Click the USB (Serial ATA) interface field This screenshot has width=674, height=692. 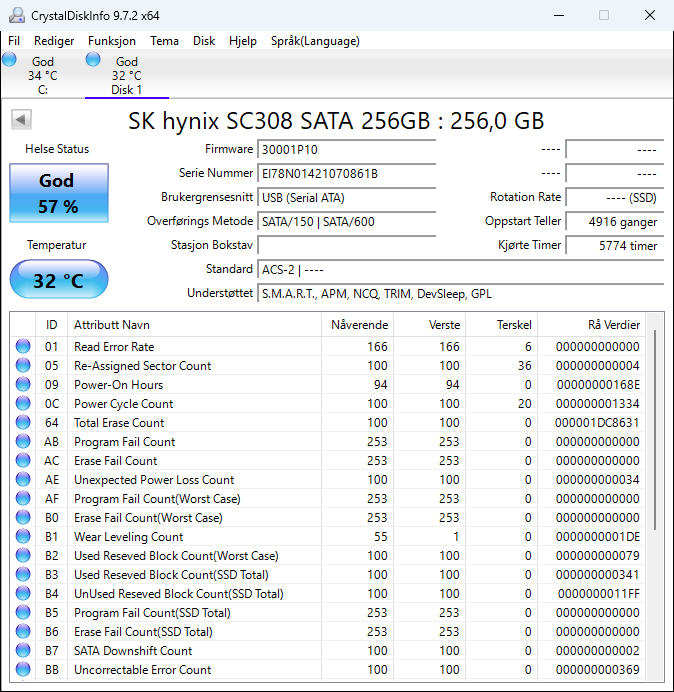point(346,197)
